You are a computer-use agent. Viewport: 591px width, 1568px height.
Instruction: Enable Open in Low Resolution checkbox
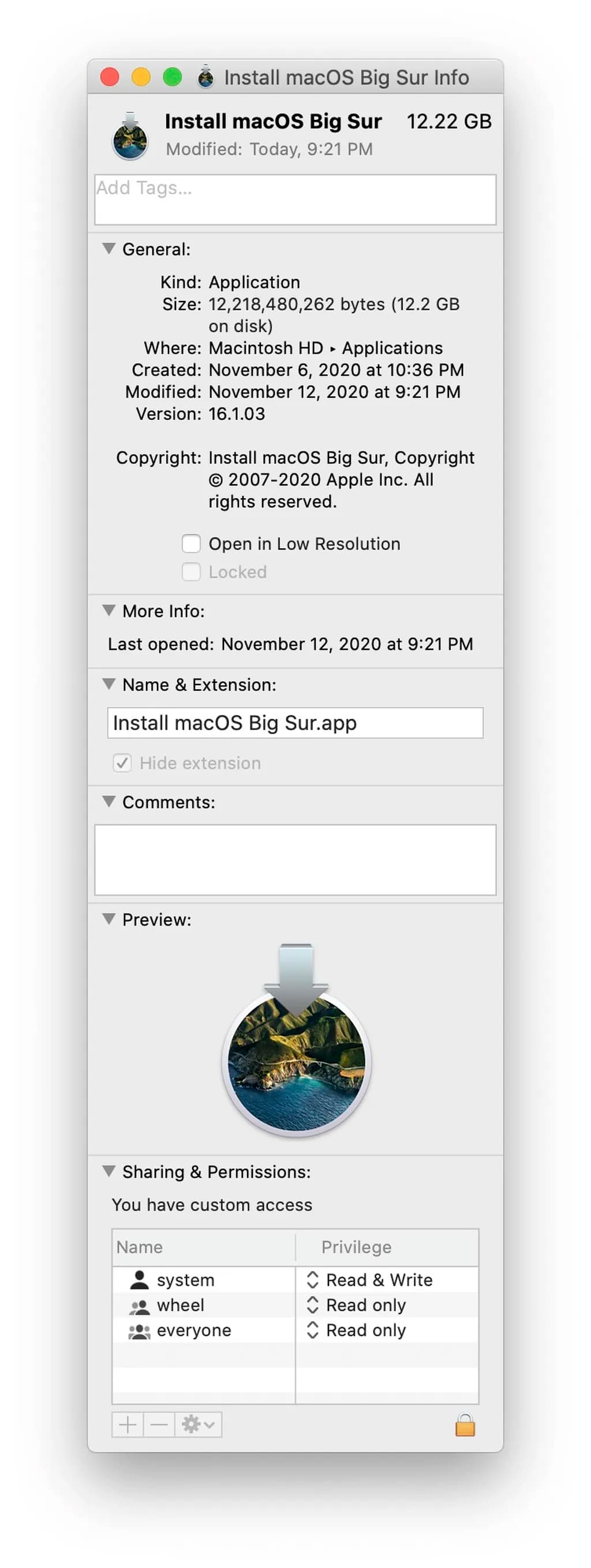point(191,544)
